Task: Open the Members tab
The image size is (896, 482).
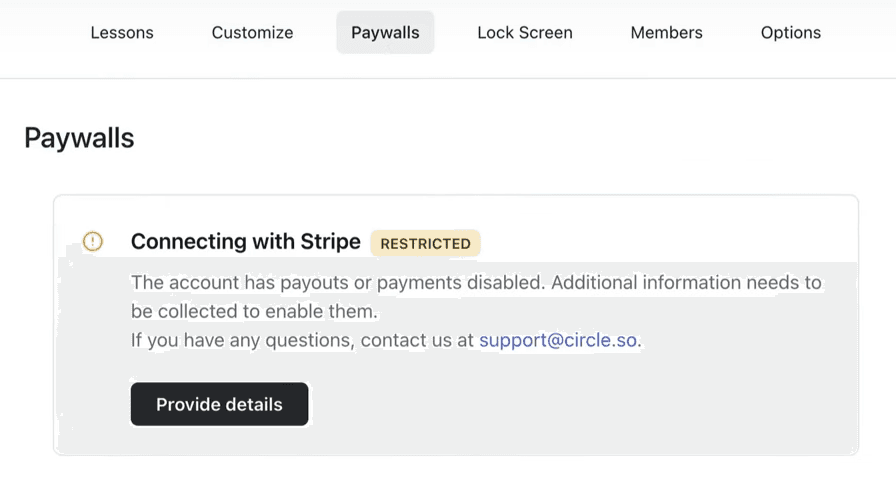Action: 666,32
